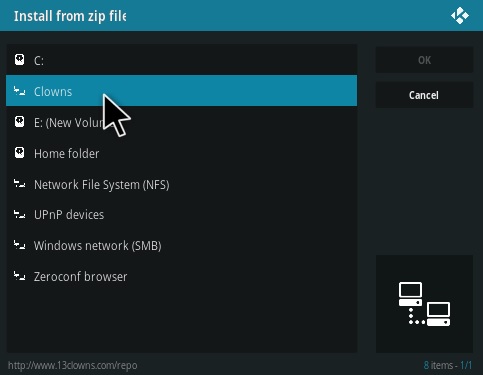483x375 pixels.
Task: Browse UPnP devices
Action: click(182, 215)
